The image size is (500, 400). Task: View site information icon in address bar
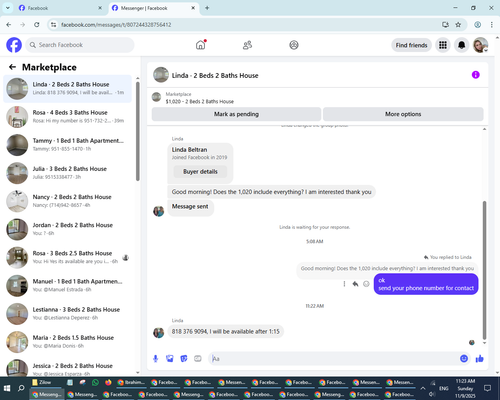tap(53, 25)
